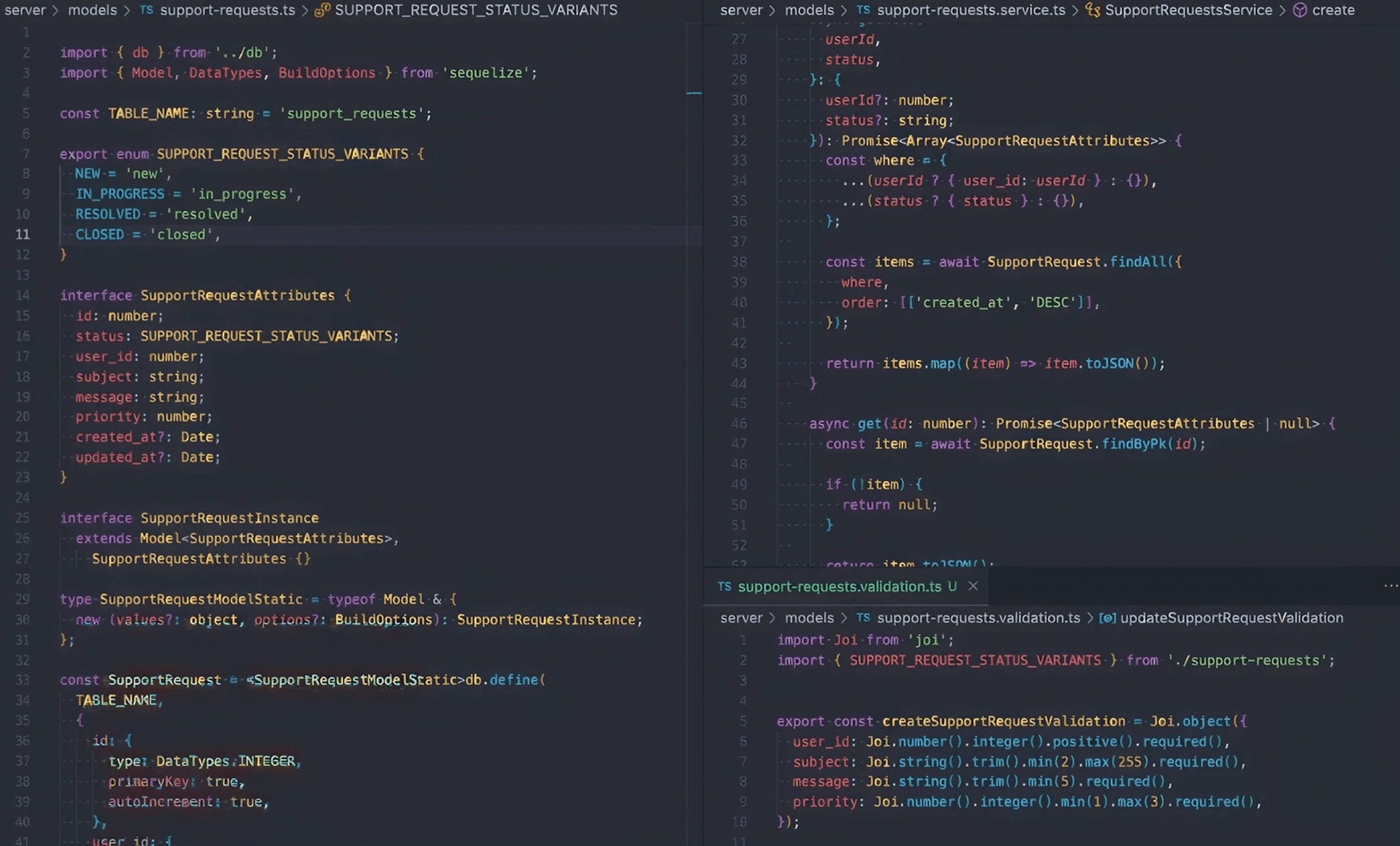Open SupportRequestsService breadcrumb symbol list
This screenshot has height=846, width=1400.
pyautogui.click(x=1188, y=10)
